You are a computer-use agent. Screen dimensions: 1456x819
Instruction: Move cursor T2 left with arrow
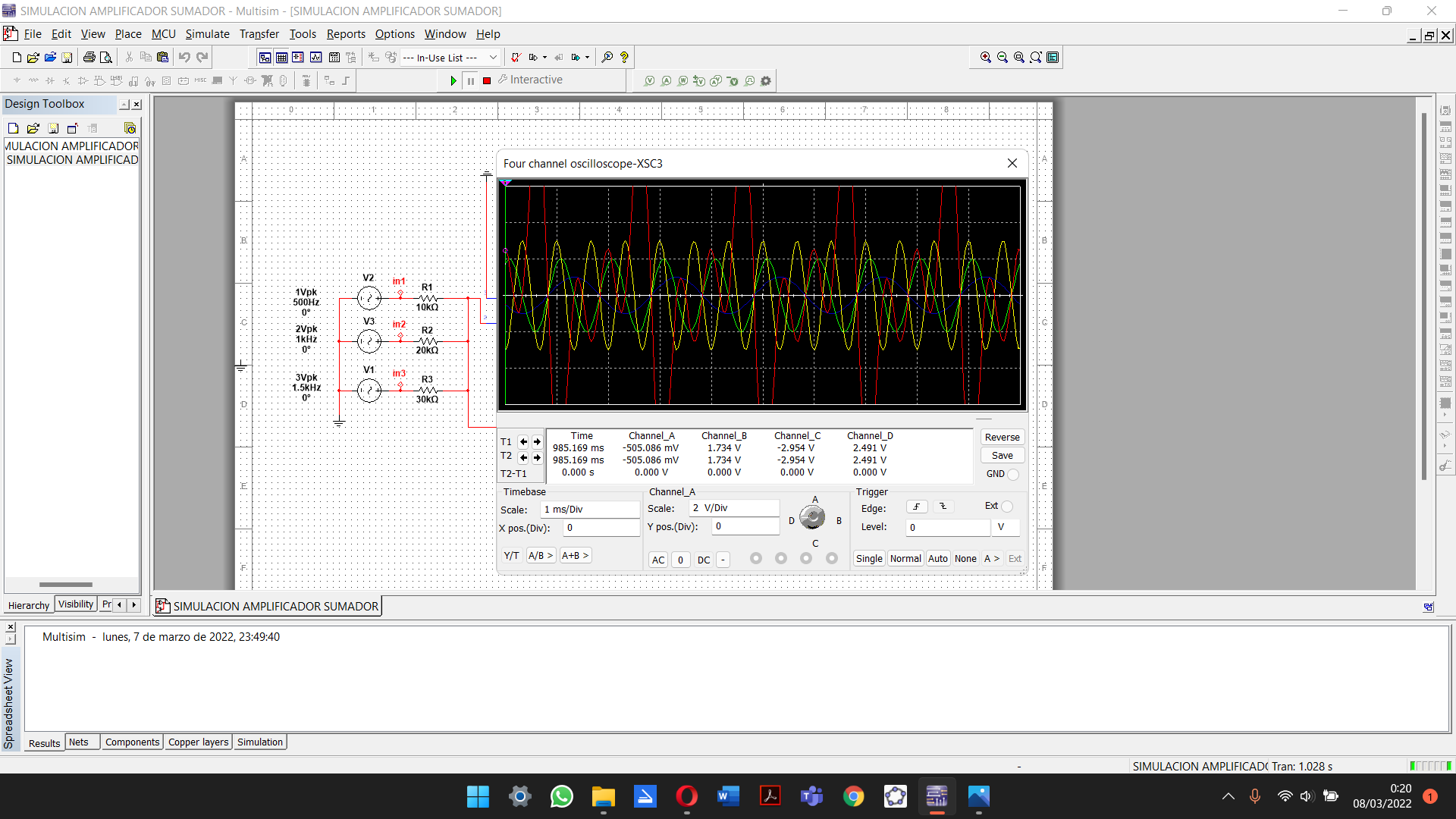pos(523,457)
